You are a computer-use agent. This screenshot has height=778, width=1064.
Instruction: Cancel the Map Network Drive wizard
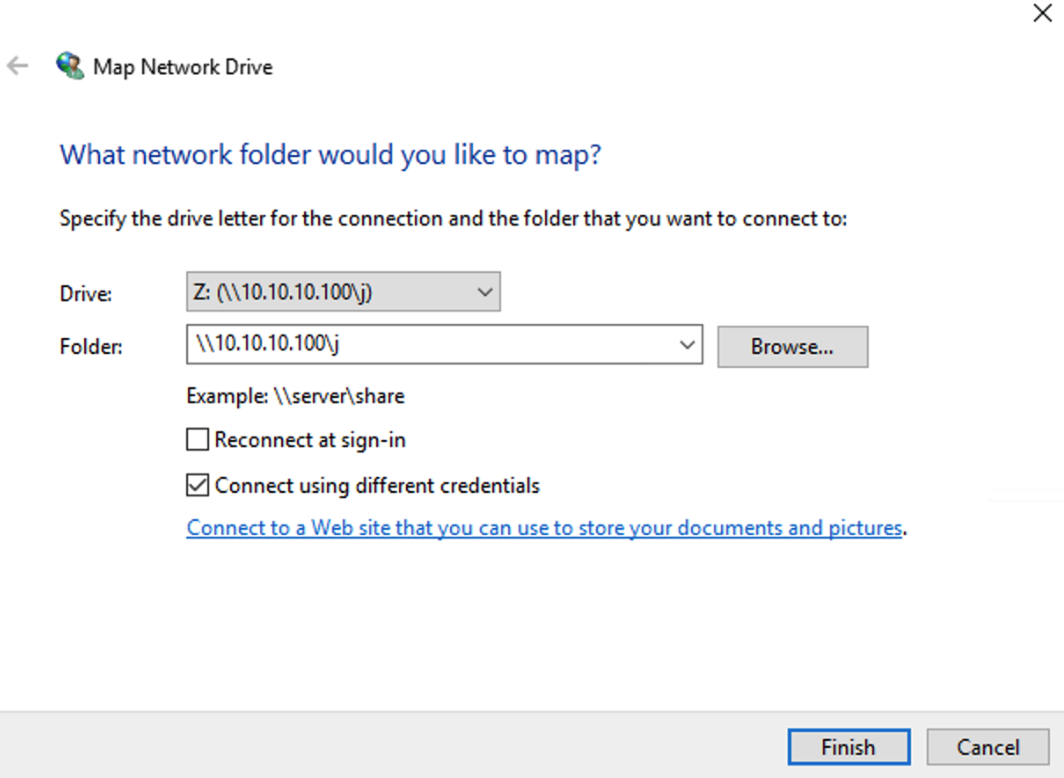point(988,747)
